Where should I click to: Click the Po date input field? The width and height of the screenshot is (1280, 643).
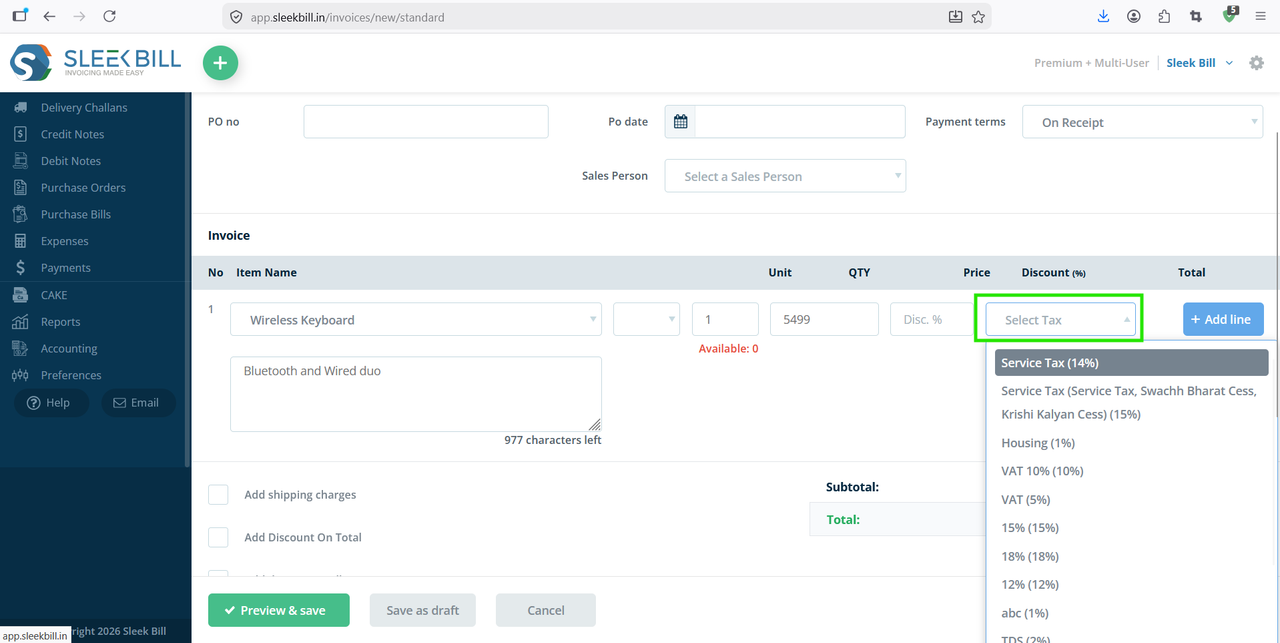[x=800, y=122]
